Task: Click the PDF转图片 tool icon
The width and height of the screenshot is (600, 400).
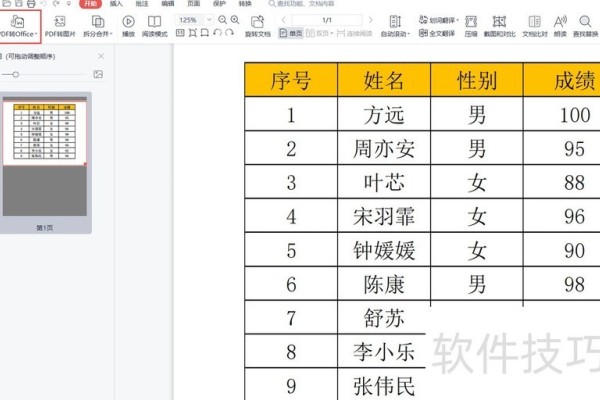Action: [60, 21]
